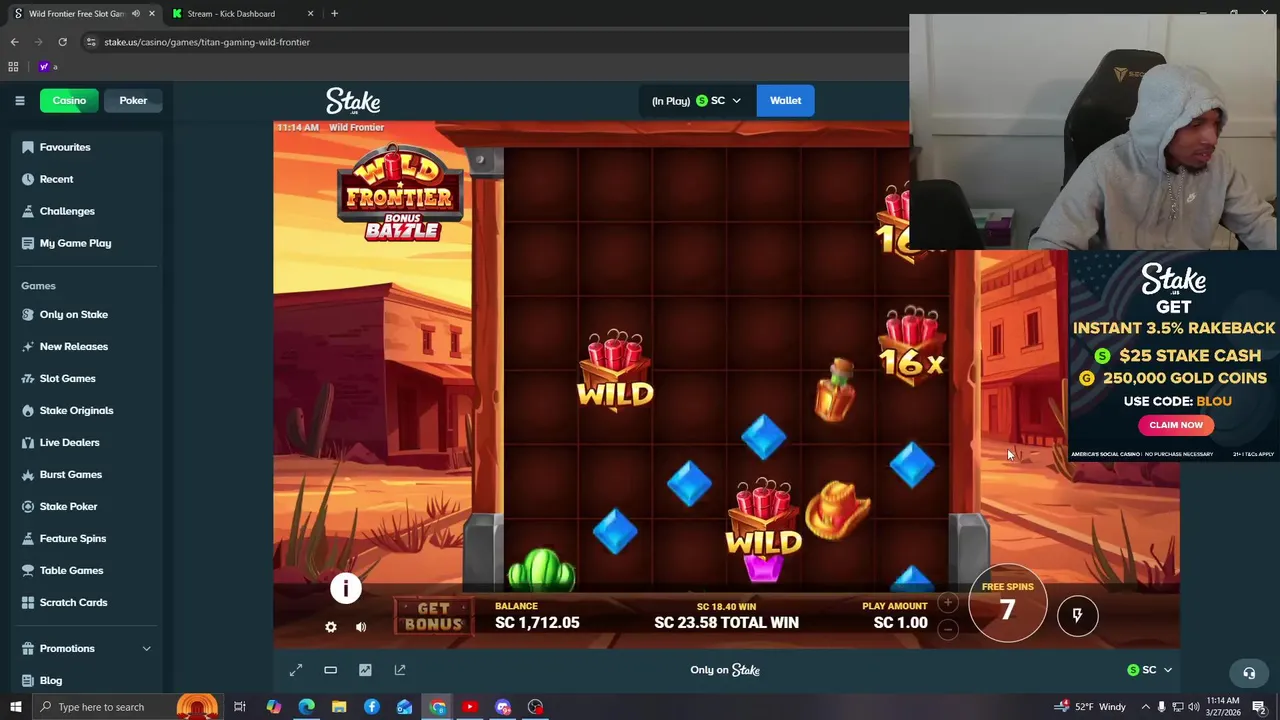Pop out the game window
This screenshot has height=720, width=1280.
[x=400, y=670]
